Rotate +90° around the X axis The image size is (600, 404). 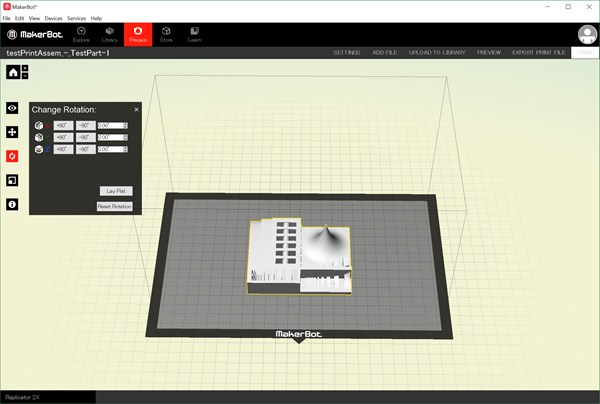(64, 125)
